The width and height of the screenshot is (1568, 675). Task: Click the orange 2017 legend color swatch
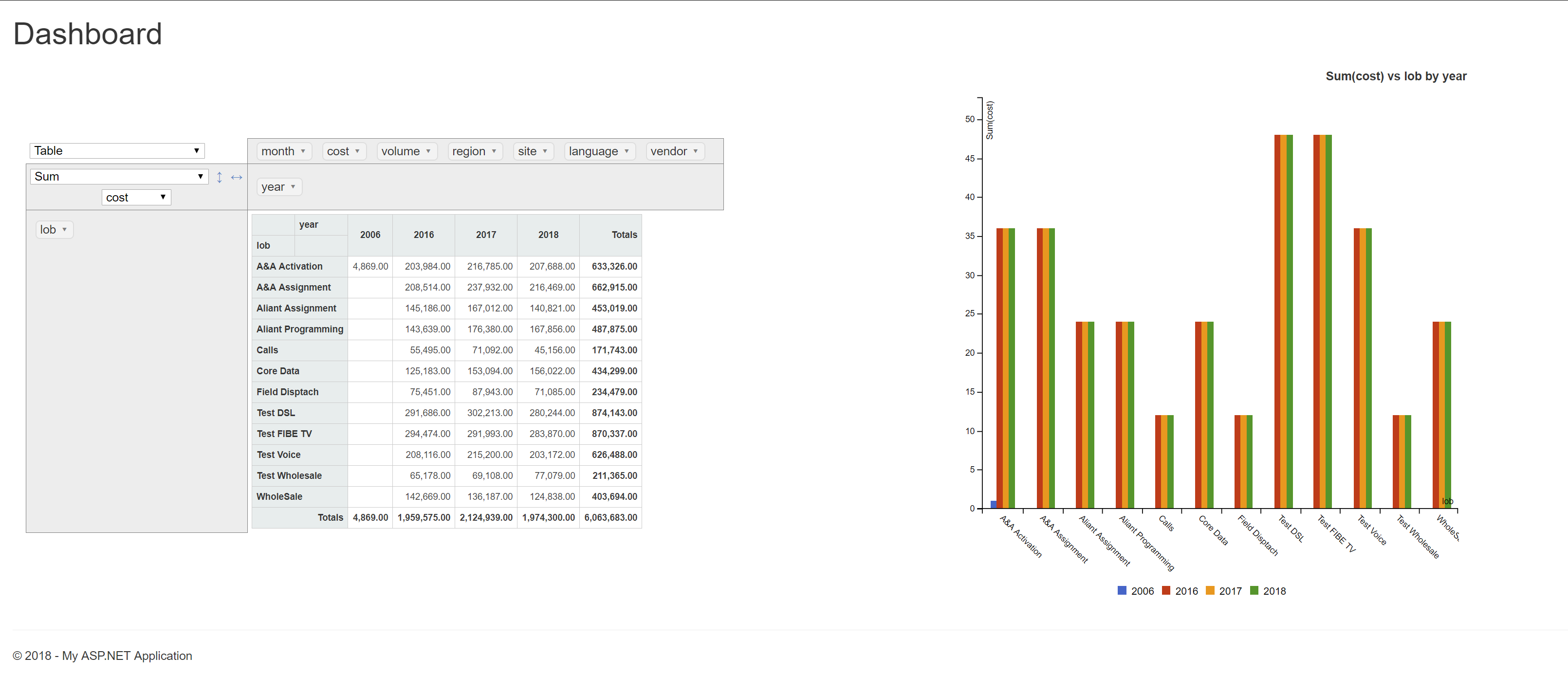pyautogui.click(x=1210, y=590)
